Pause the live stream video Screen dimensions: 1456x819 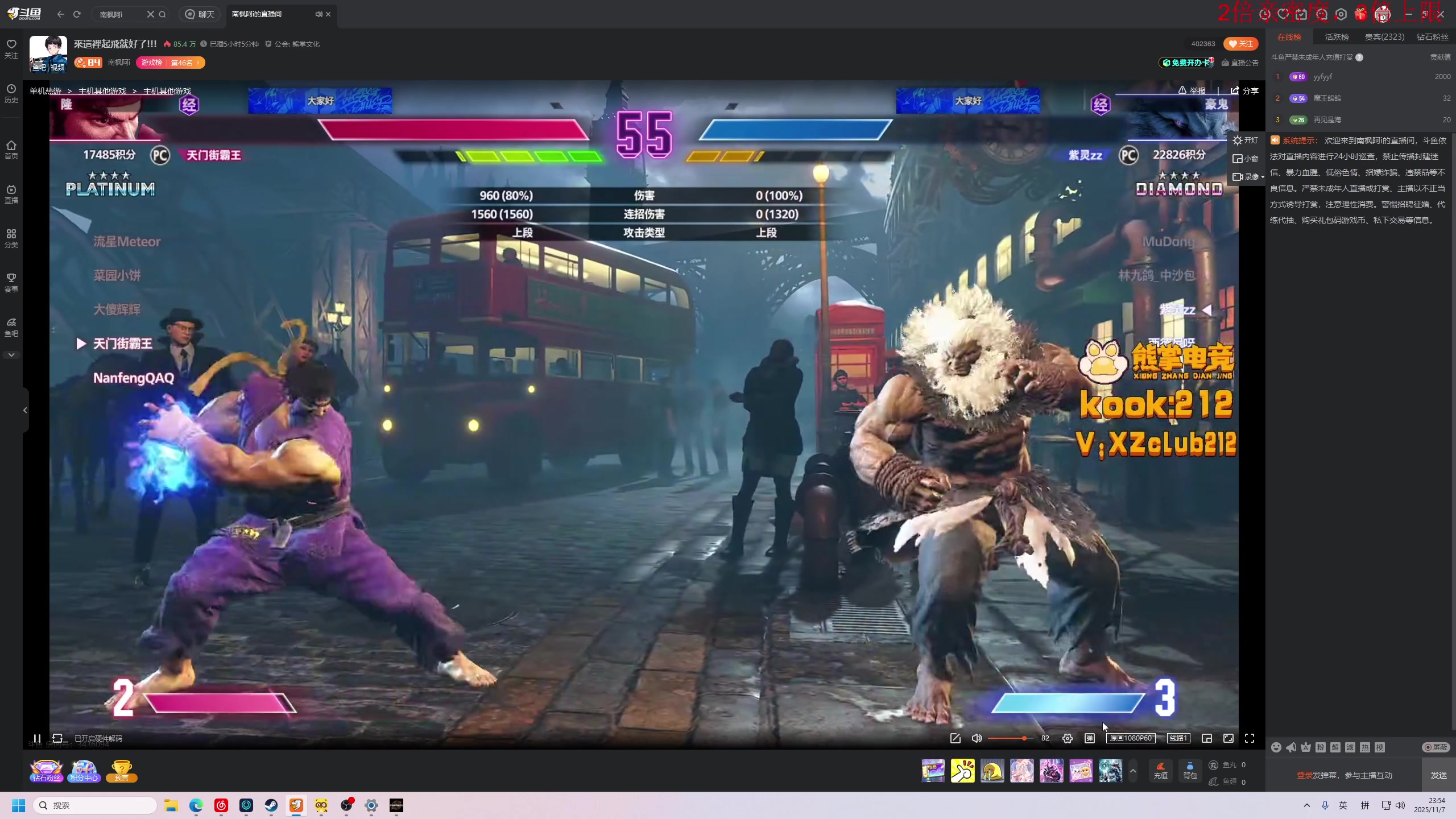point(37,738)
